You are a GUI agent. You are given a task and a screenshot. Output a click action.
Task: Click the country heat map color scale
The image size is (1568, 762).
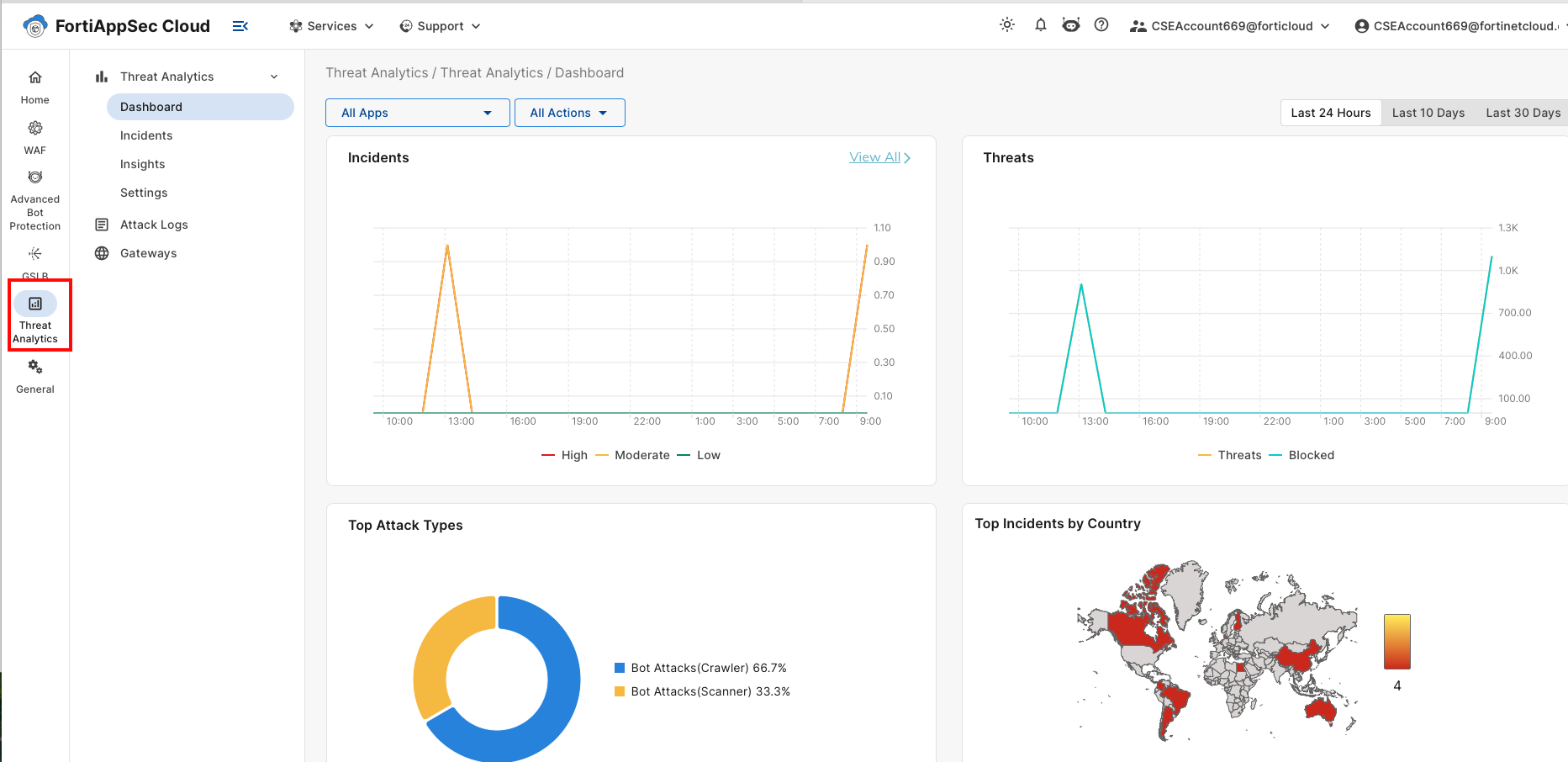(x=1396, y=642)
